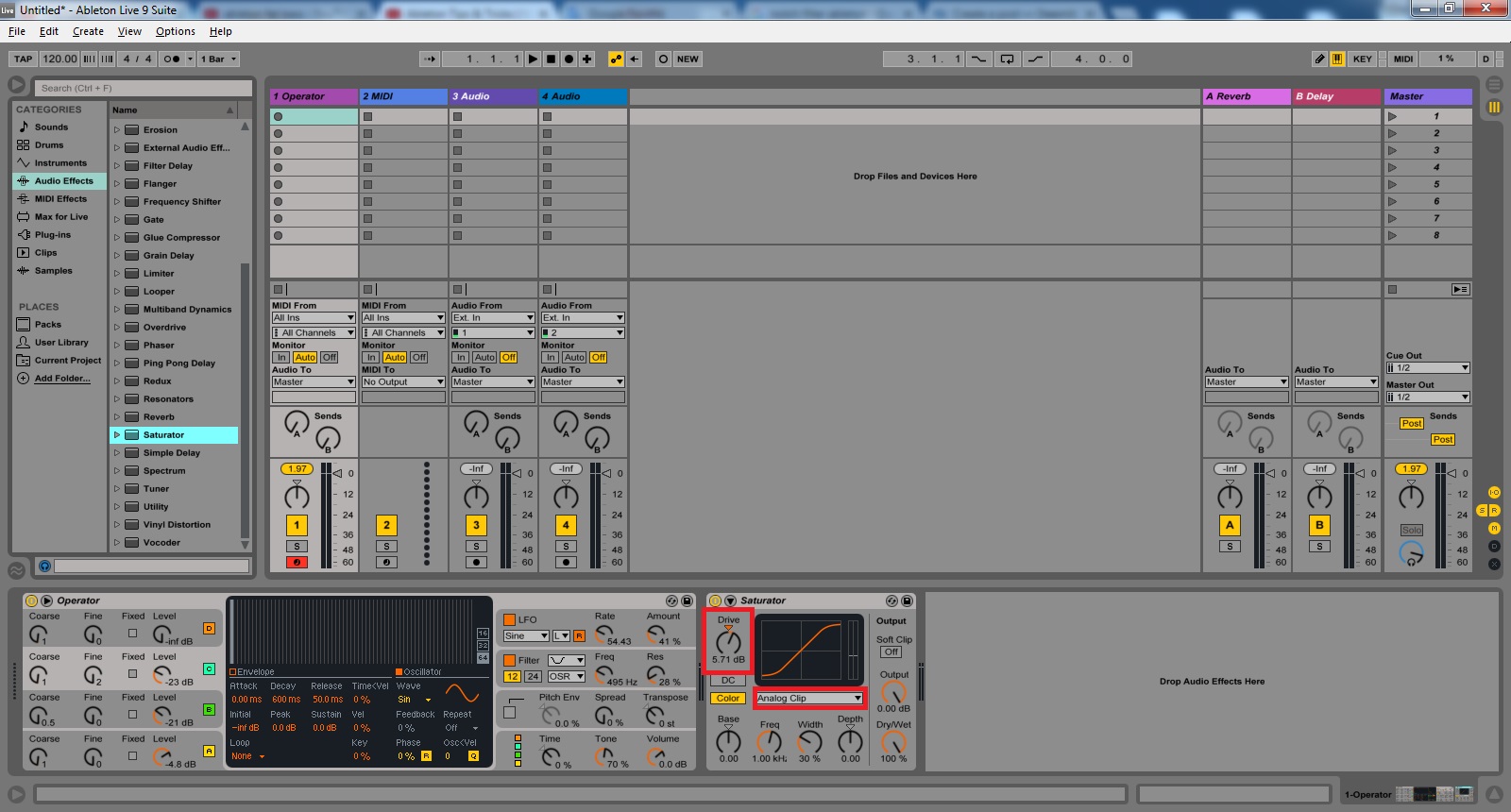This screenshot has height=812, width=1511.
Task: Click the Play button in the transport bar
Action: (x=533, y=59)
